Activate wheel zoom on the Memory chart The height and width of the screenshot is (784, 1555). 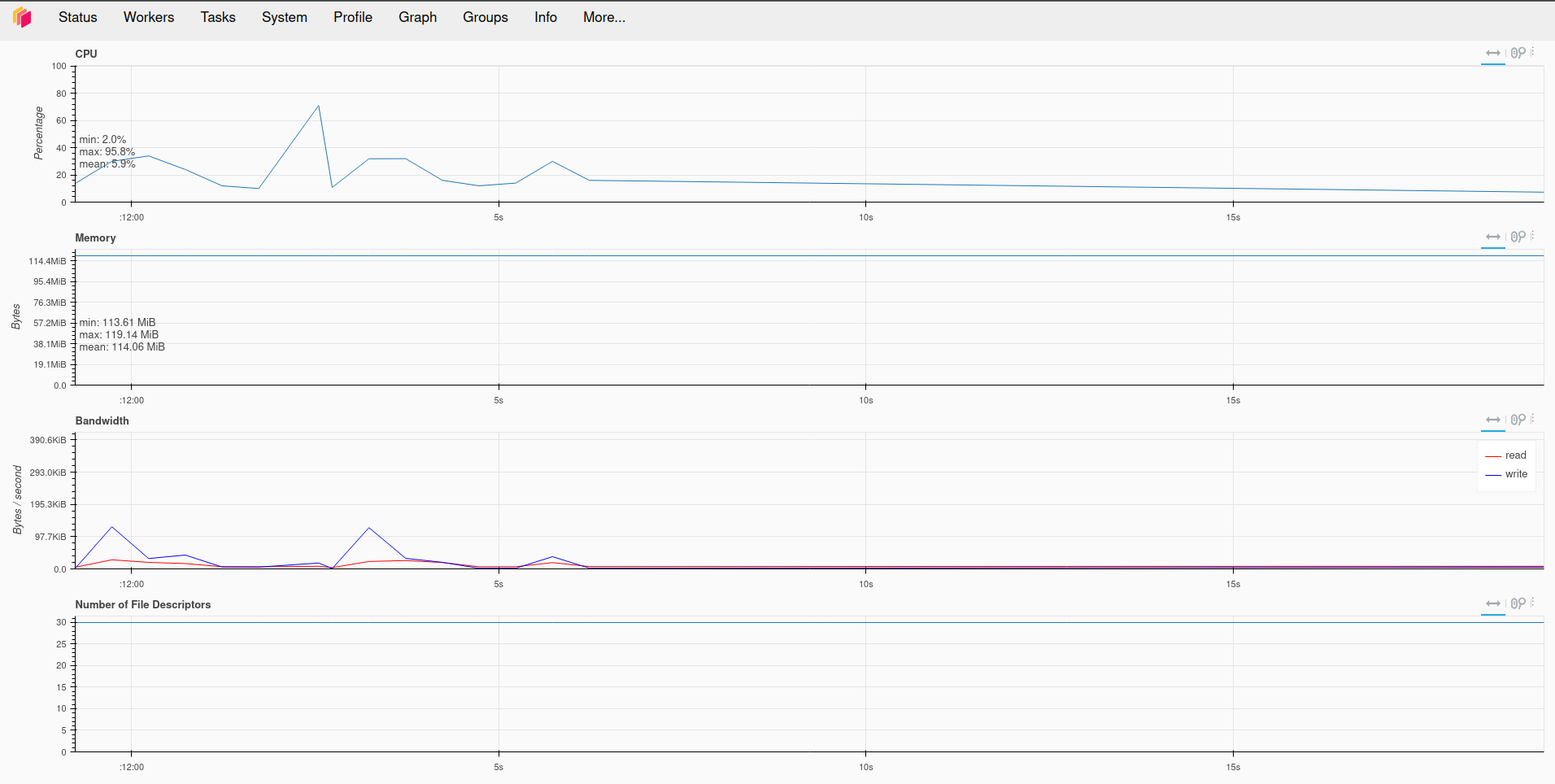(1518, 237)
